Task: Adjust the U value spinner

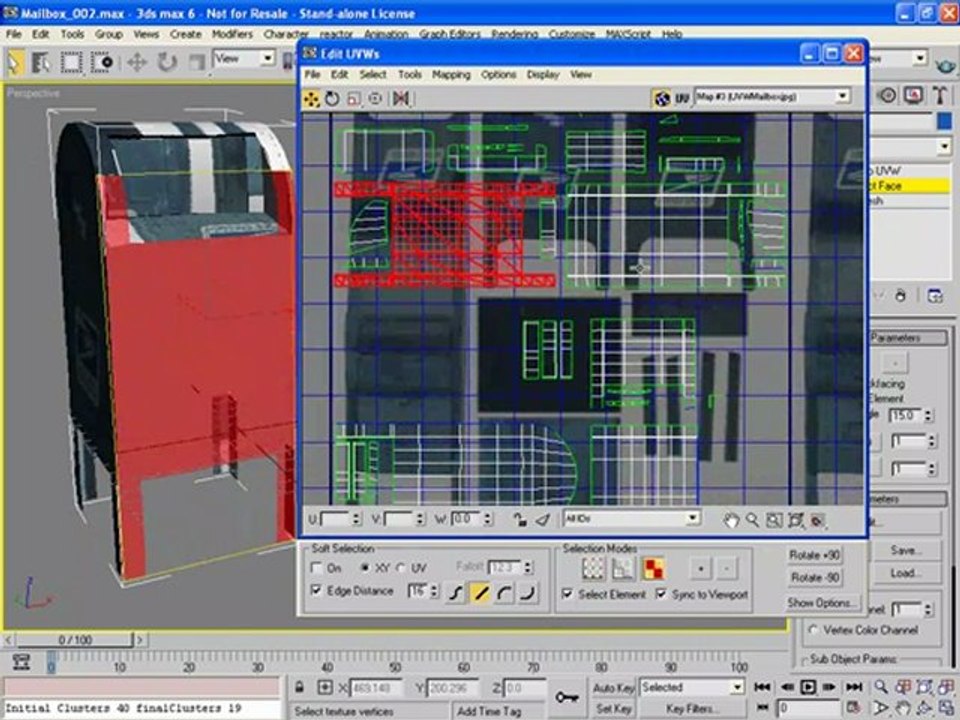Action: coord(356,519)
